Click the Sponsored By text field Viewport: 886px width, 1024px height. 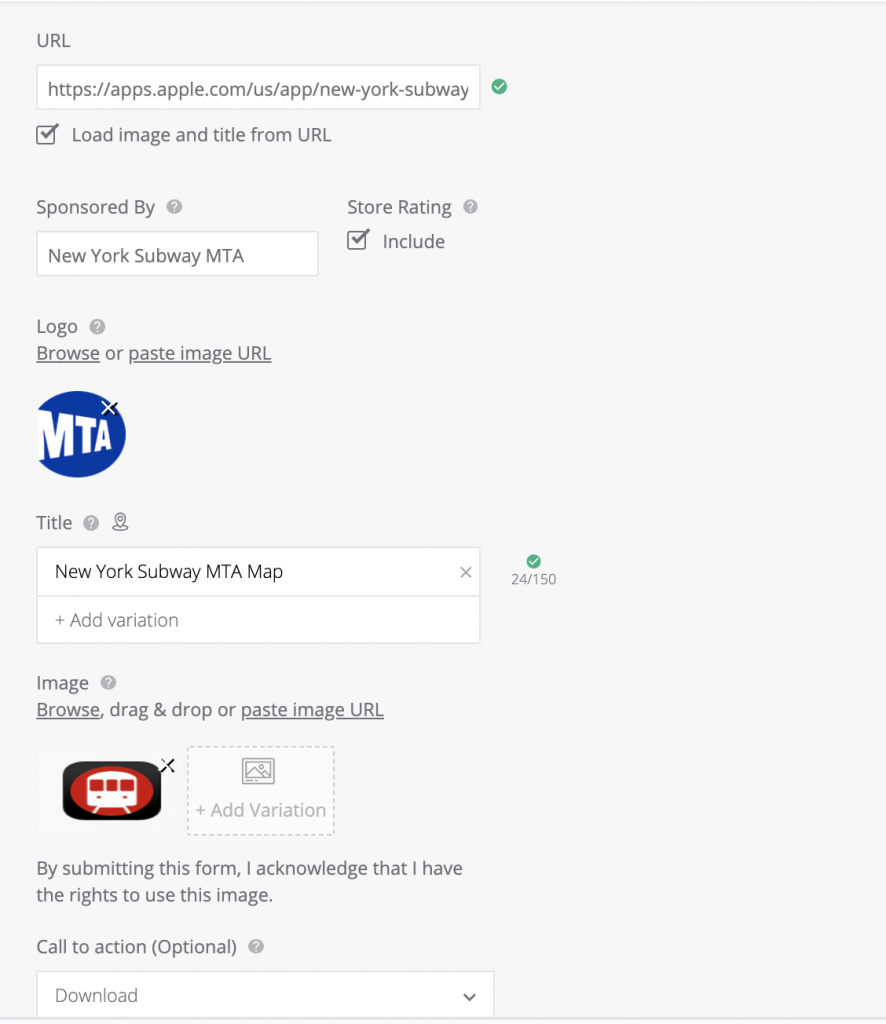tap(177, 255)
